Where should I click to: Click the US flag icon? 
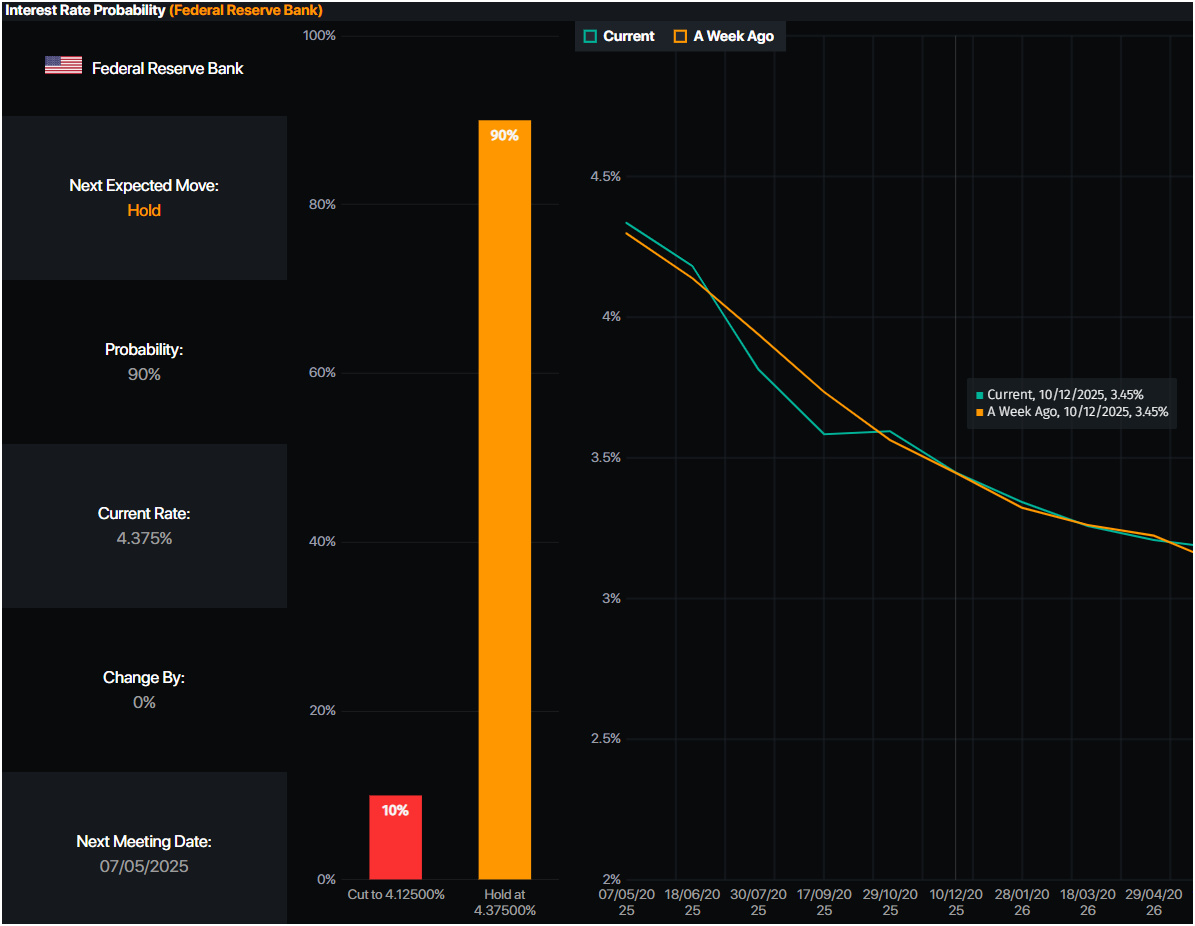click(63, 66)
